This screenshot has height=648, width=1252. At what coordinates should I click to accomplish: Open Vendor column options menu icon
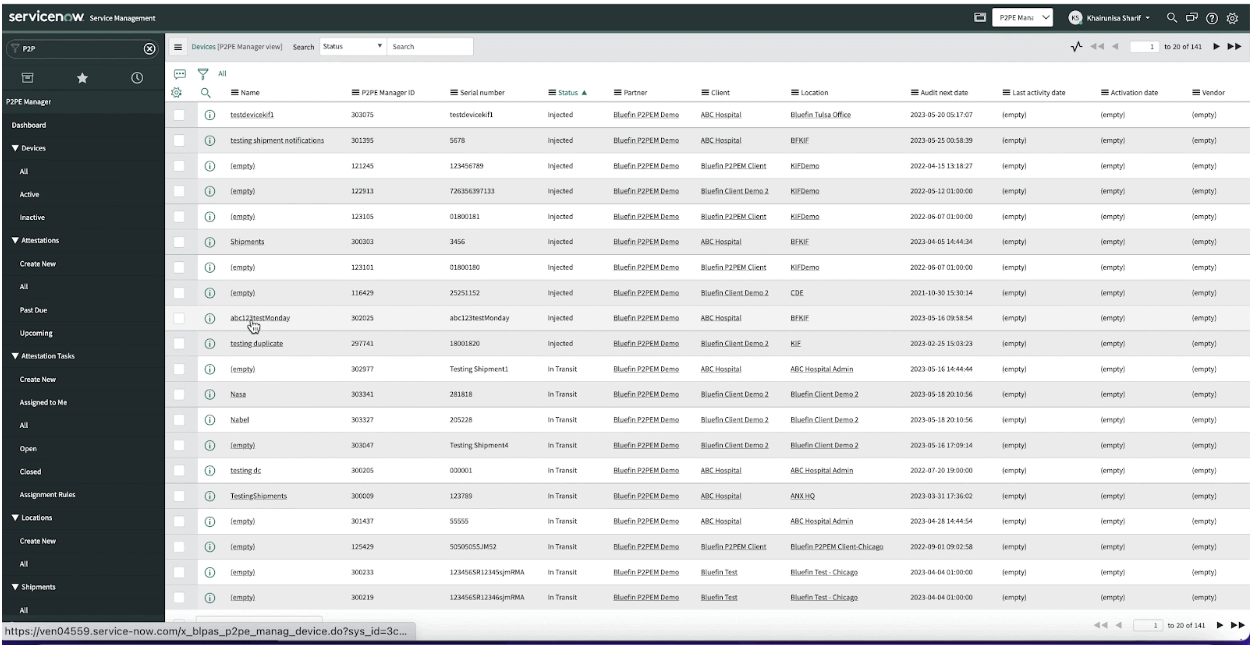pyautogui.click(x=1197, y=92)
